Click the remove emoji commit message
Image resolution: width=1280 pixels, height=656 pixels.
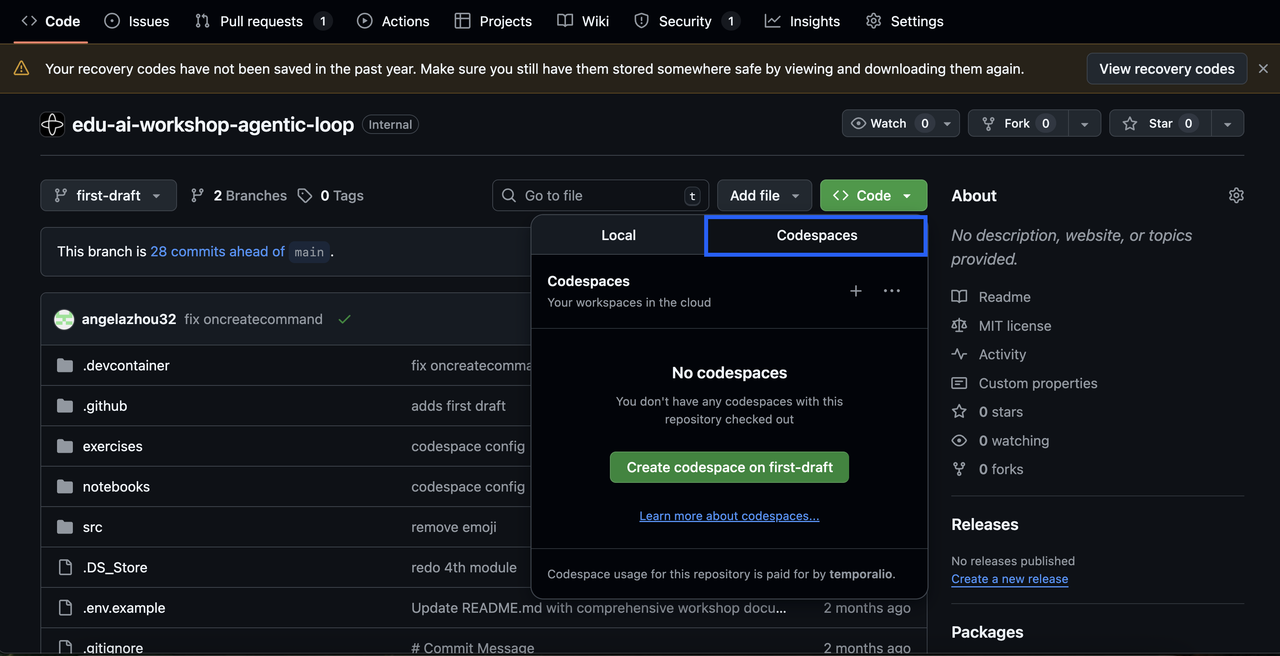tap(454, 527)
